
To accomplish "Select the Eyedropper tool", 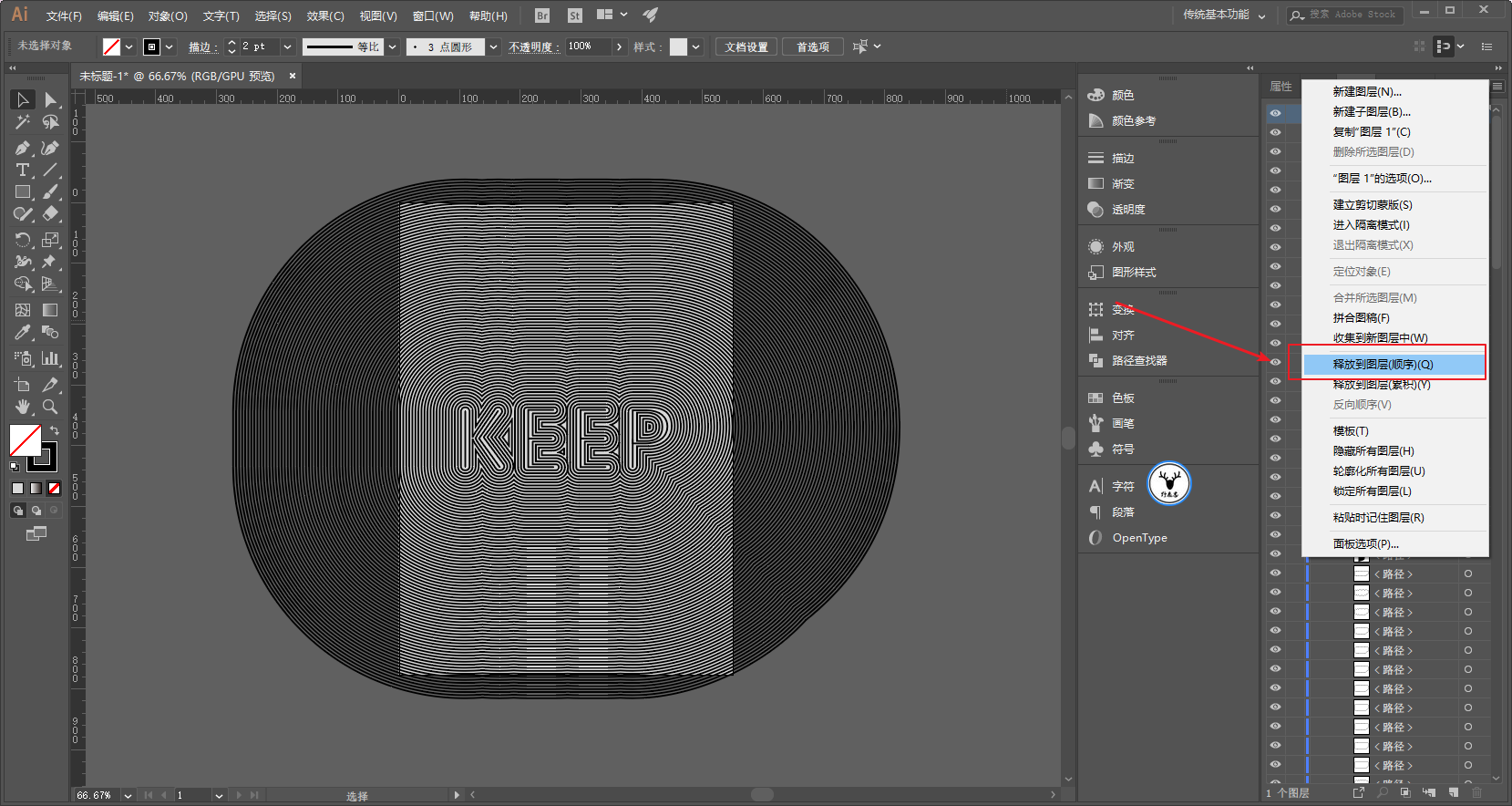I will 23,333.
